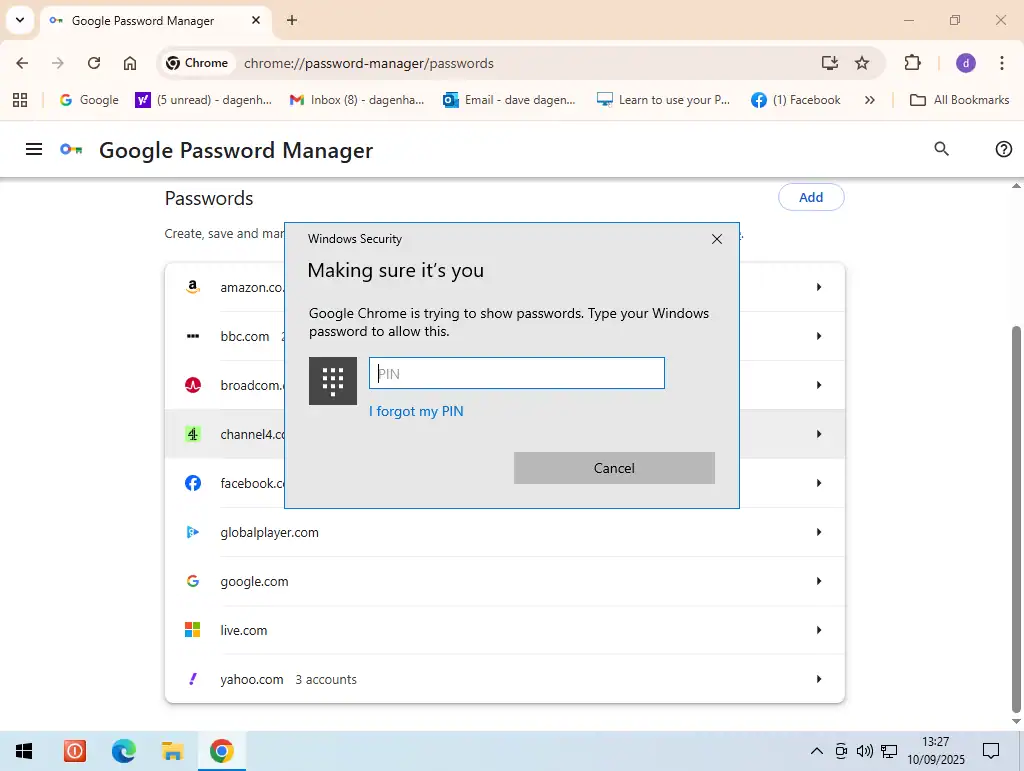The height and width of the screenshot is (771, 1024).
Task: Open the Password Manager hamburger menu
Action: (34, 150)
